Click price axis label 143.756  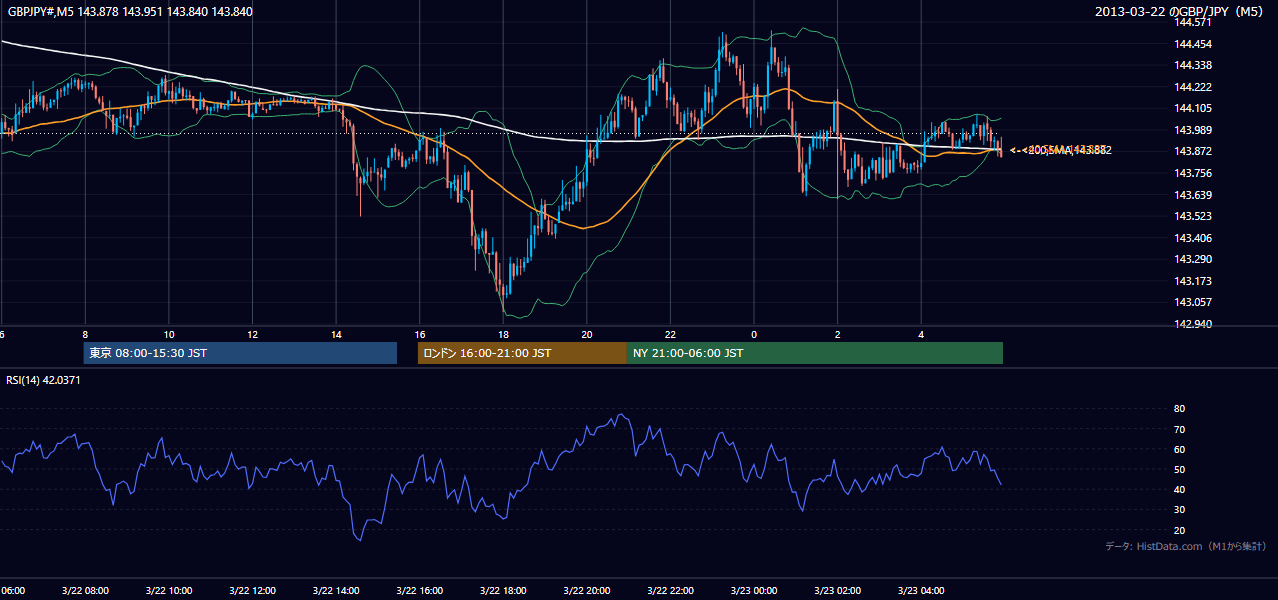tap(1194, 173)
